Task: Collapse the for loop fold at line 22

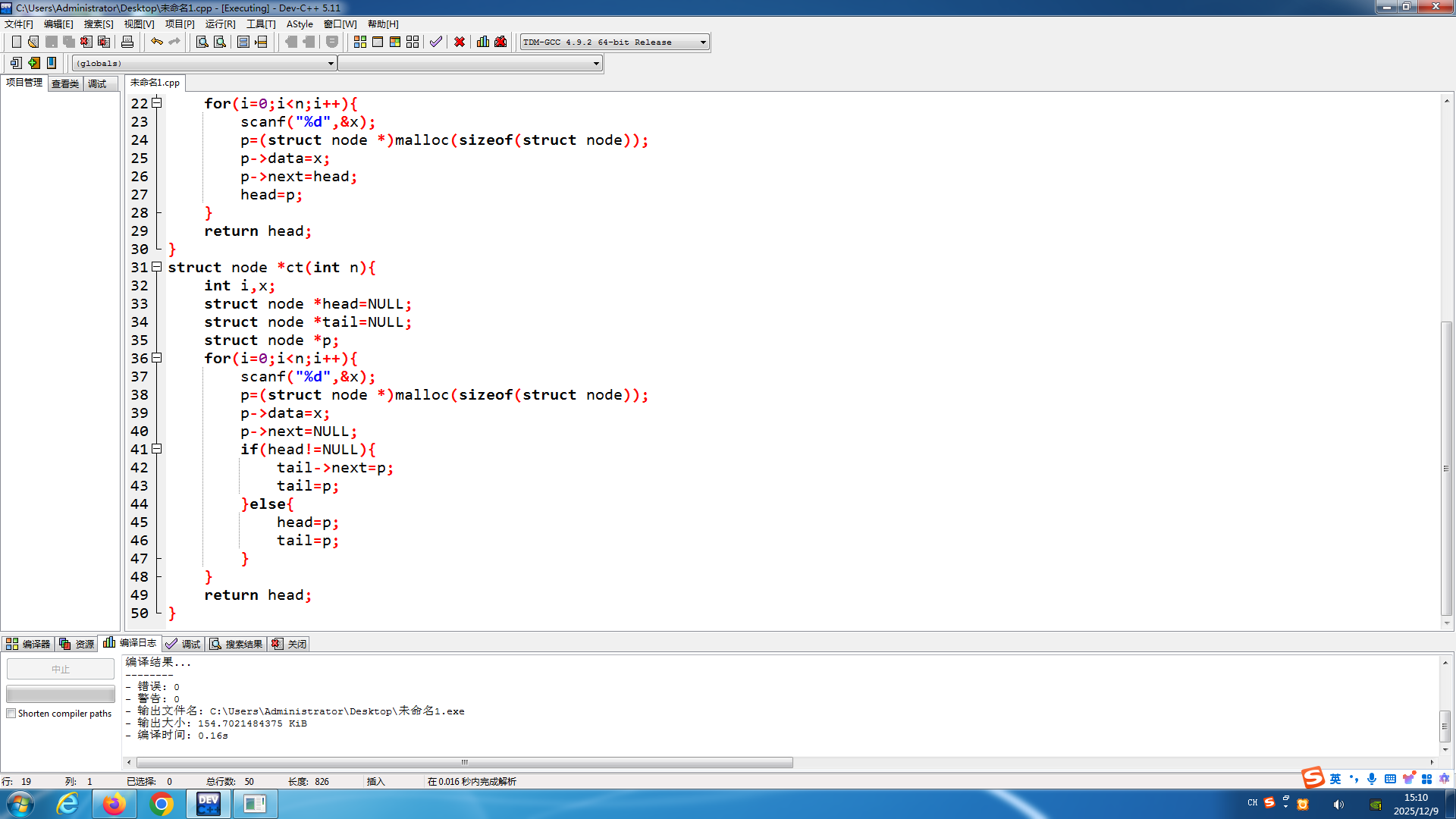Action: [x=156, y=102]
